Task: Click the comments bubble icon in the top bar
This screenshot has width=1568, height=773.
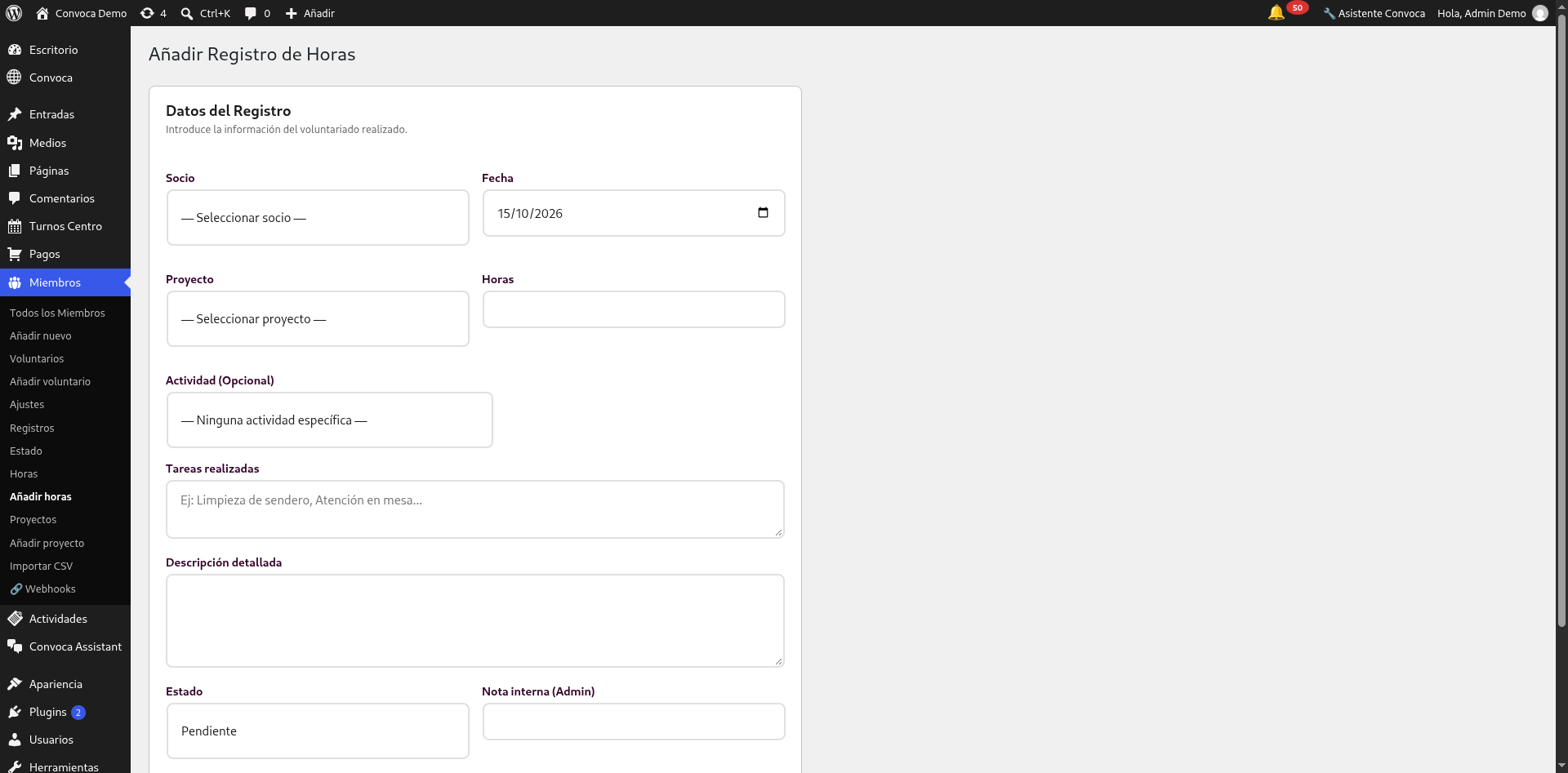Action: (x=251, y=13)
